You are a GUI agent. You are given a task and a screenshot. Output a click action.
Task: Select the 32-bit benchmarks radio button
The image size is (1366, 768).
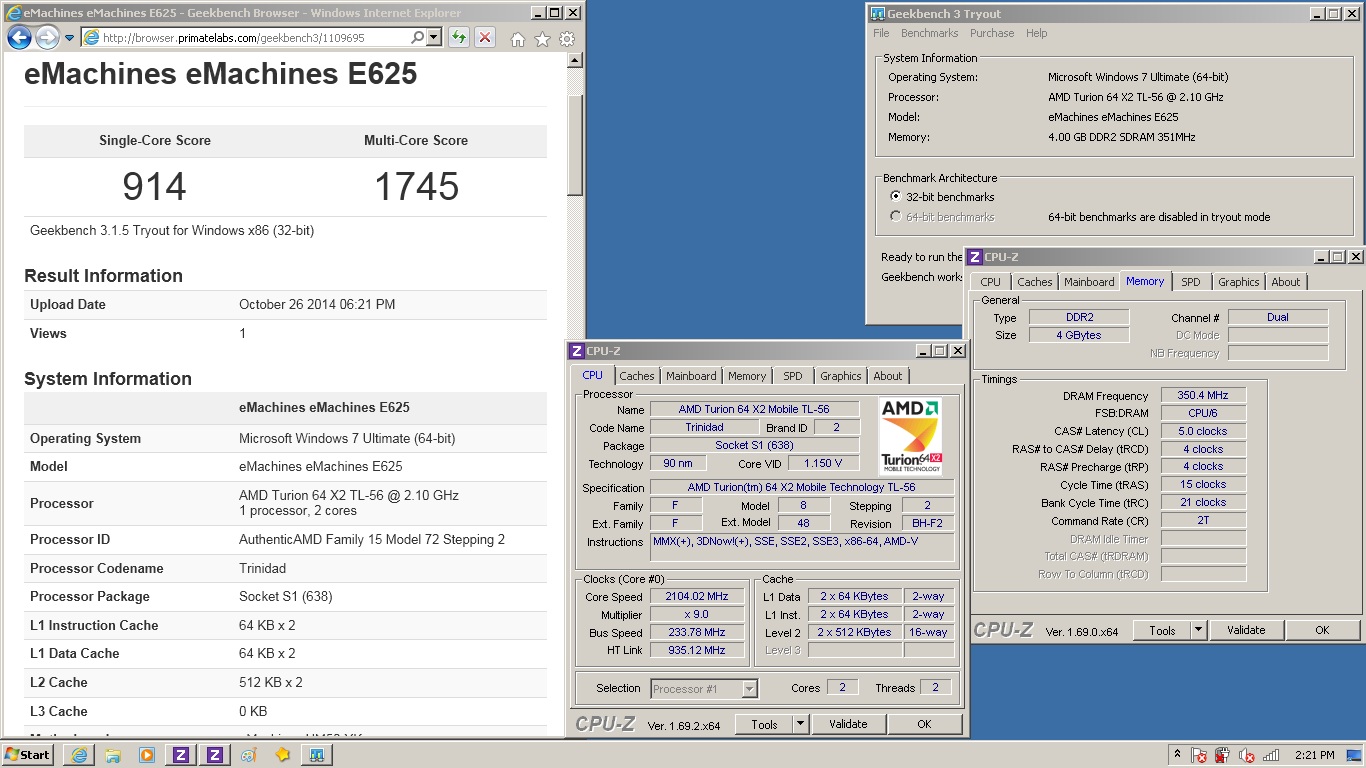[895, 197]
